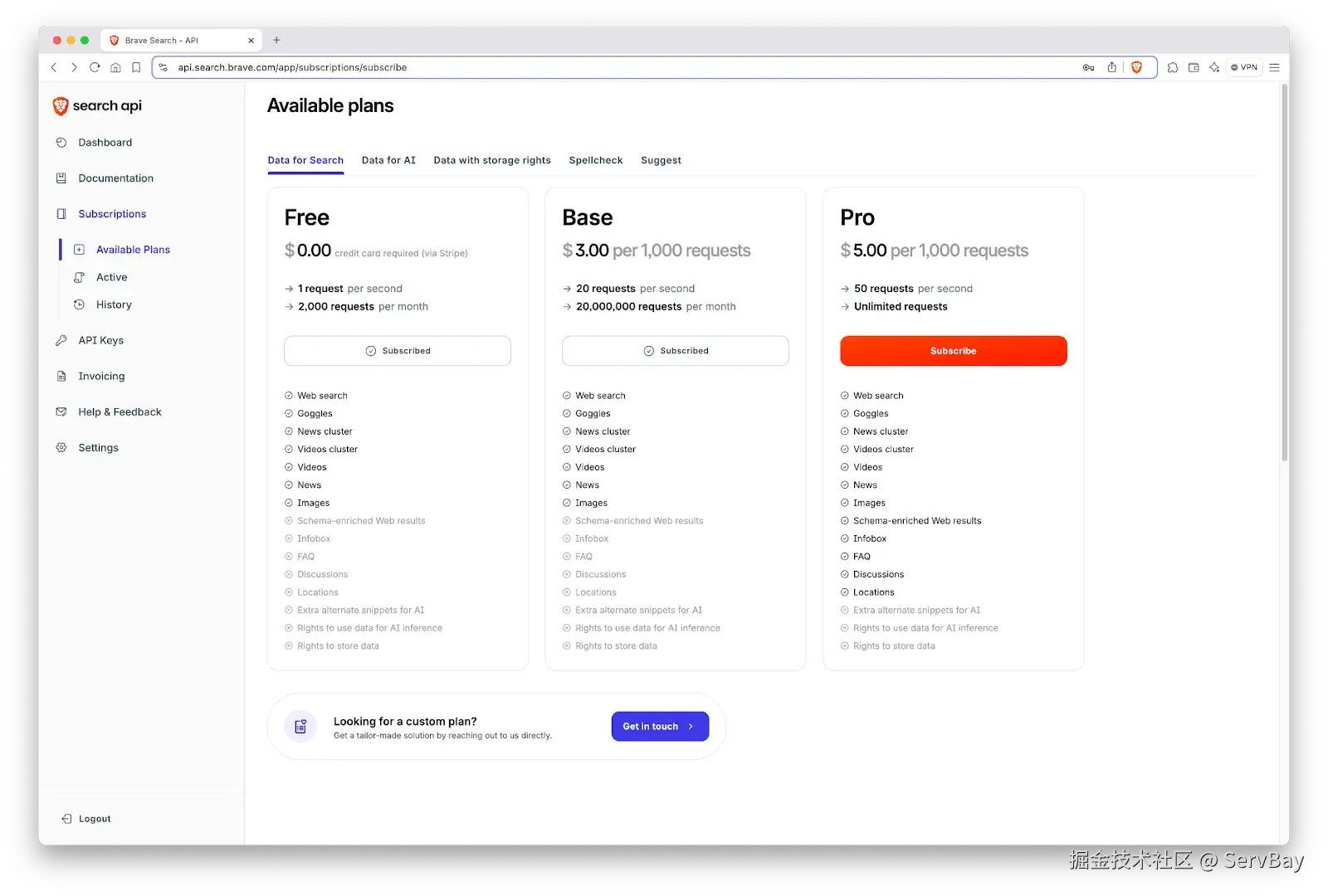The height and width of the screenshot is (896, 1328).
Task: Click the Invoicing document icon
Action: click(61, 376)
